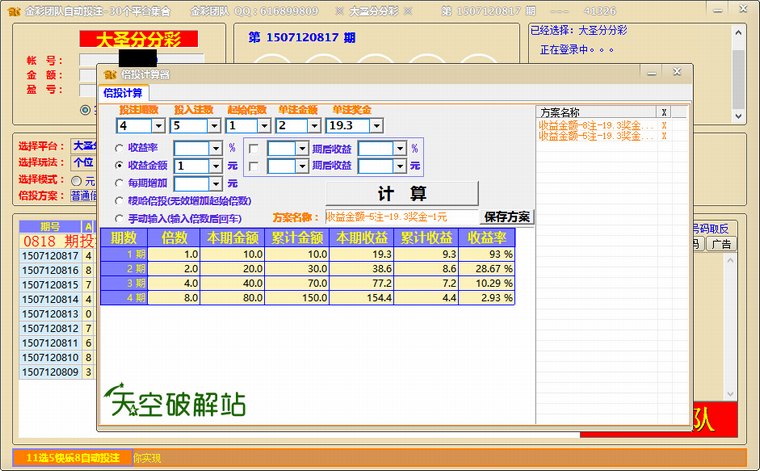
Task: Switch to the 倍投计算 tab
Action: click(125, 93)
